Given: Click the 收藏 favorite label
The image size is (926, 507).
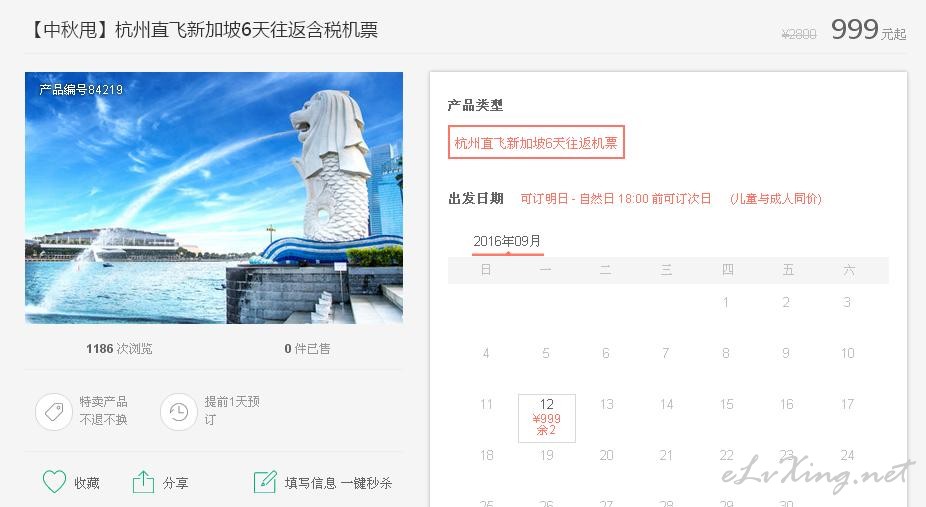Looking at the screenshot, I should click(86, 483).
